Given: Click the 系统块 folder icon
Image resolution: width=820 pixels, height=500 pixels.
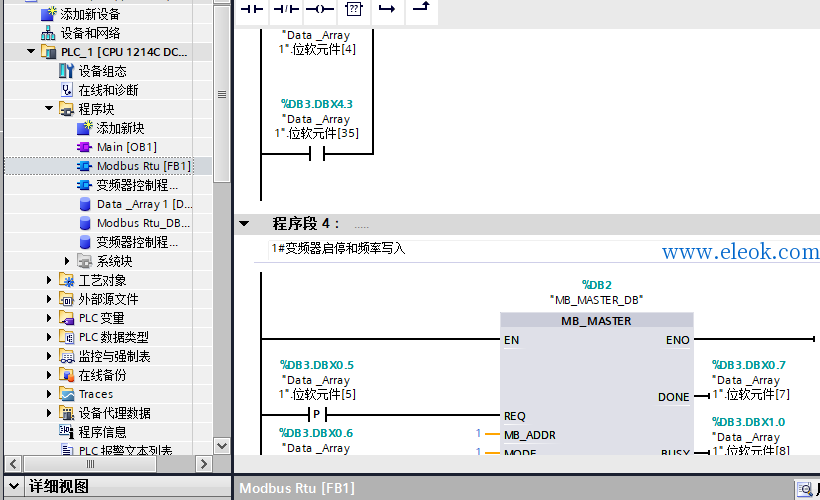Looking at the screenshot, I should coord(84,260).
